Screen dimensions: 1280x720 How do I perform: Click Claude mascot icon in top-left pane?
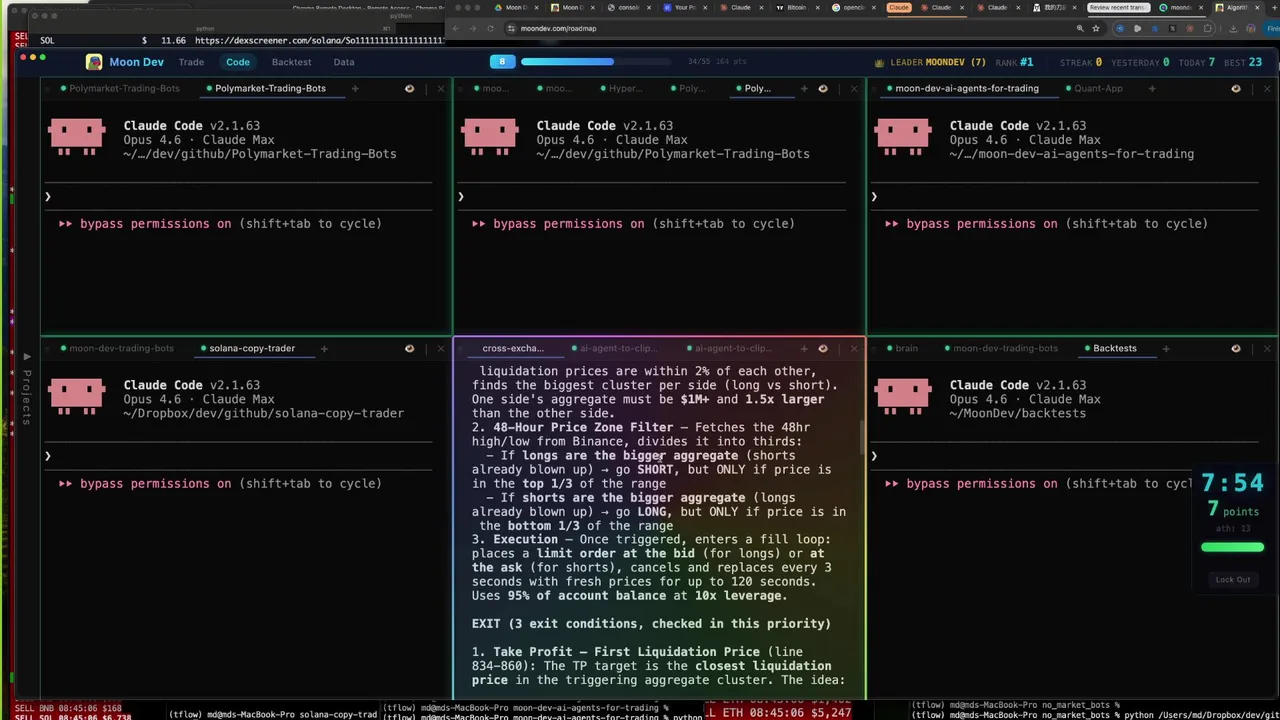(x=76, y=137)
